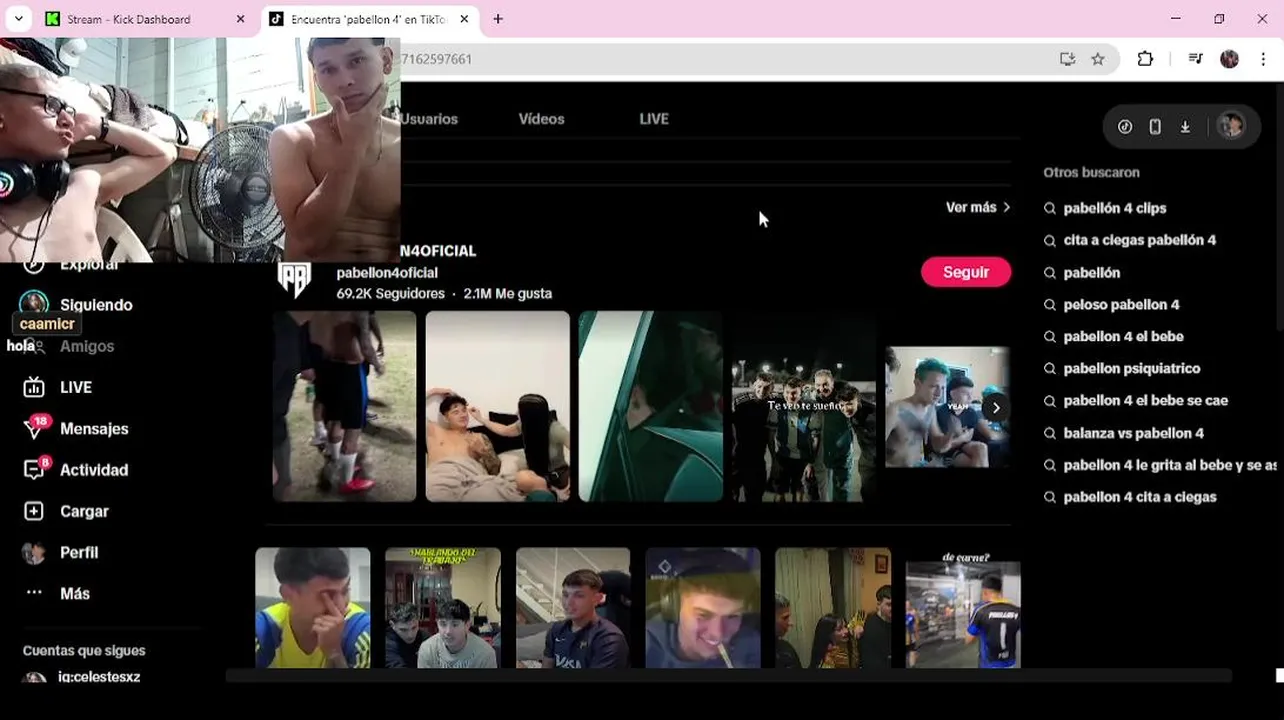Screen dimensions: 1284x720
Task: Click the install-app icon in the address bar
Action: coord(1067,59)
